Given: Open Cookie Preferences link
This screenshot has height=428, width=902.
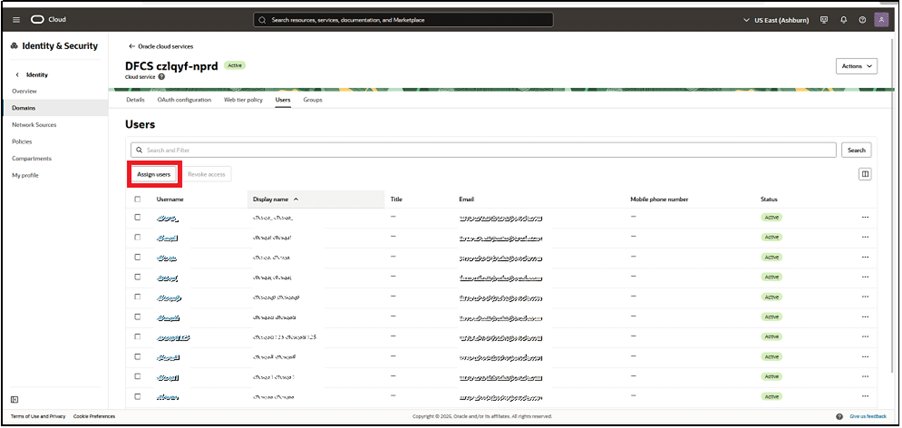Looking at the screenshot, I should 94,416.
